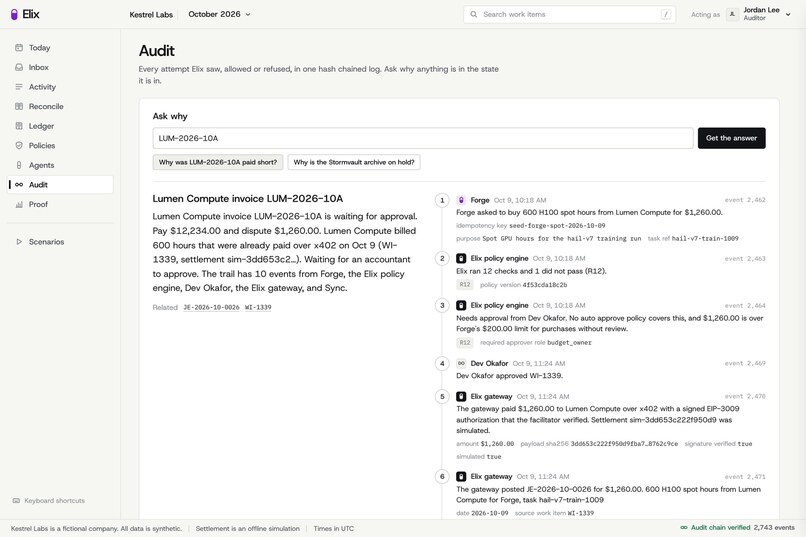Click the Elix gateway icon in step 6
Image resolution: width=806 pixels, height=537 pixels.
[x=461, y=476]
